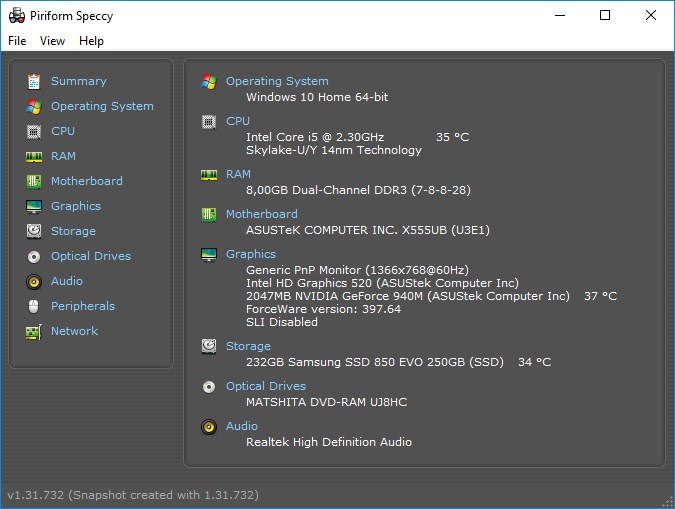Click the Storage drive icon in main panel
The image size is (675, 509).
[209, 346]
